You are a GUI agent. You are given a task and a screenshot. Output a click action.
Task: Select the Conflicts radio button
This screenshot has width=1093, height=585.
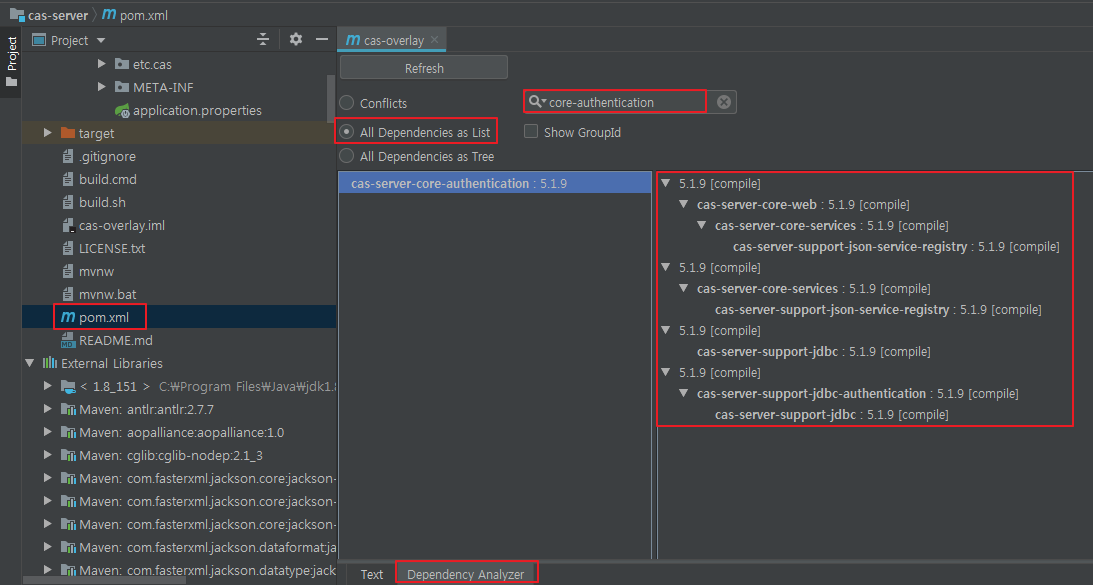coord(346,102)
